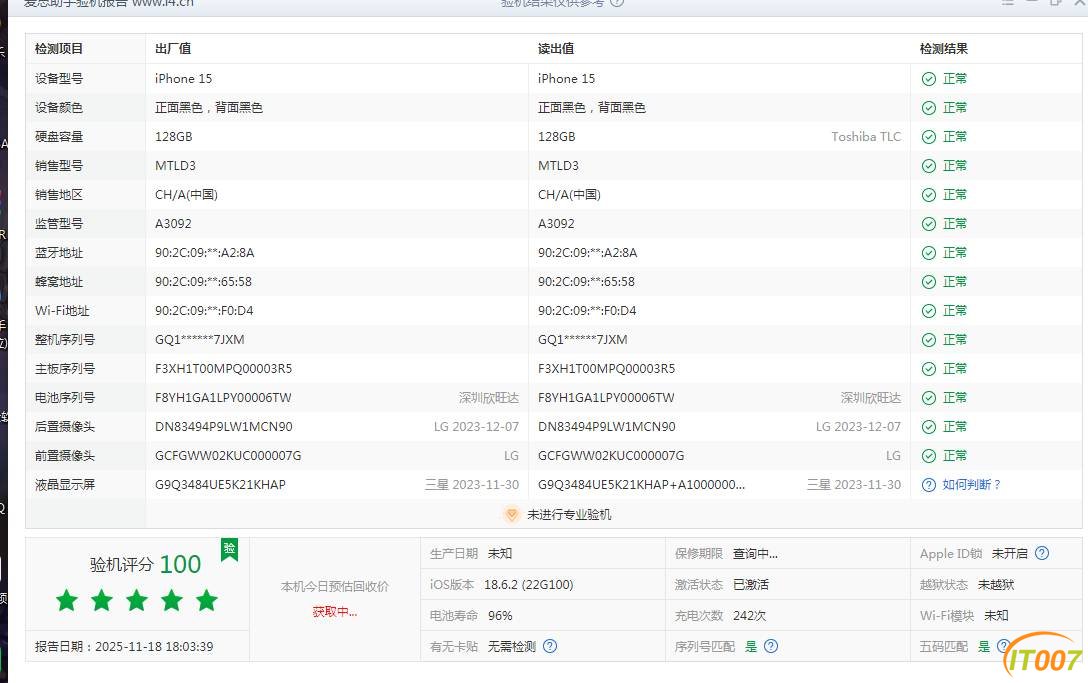
Task: Click the 充电次数 242次 value
Action: (749, 616)
